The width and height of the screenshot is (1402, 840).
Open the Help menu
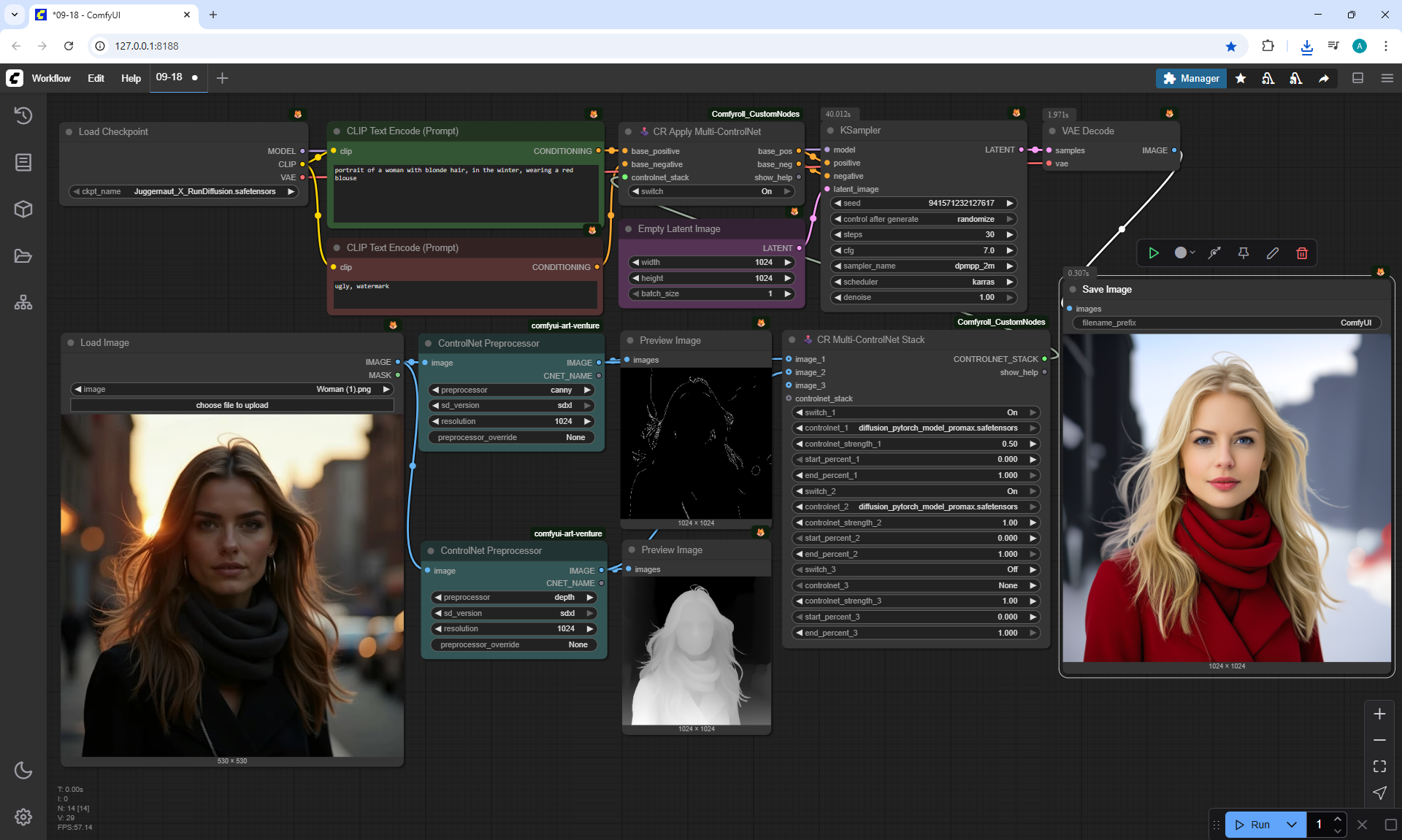(131, 78)
